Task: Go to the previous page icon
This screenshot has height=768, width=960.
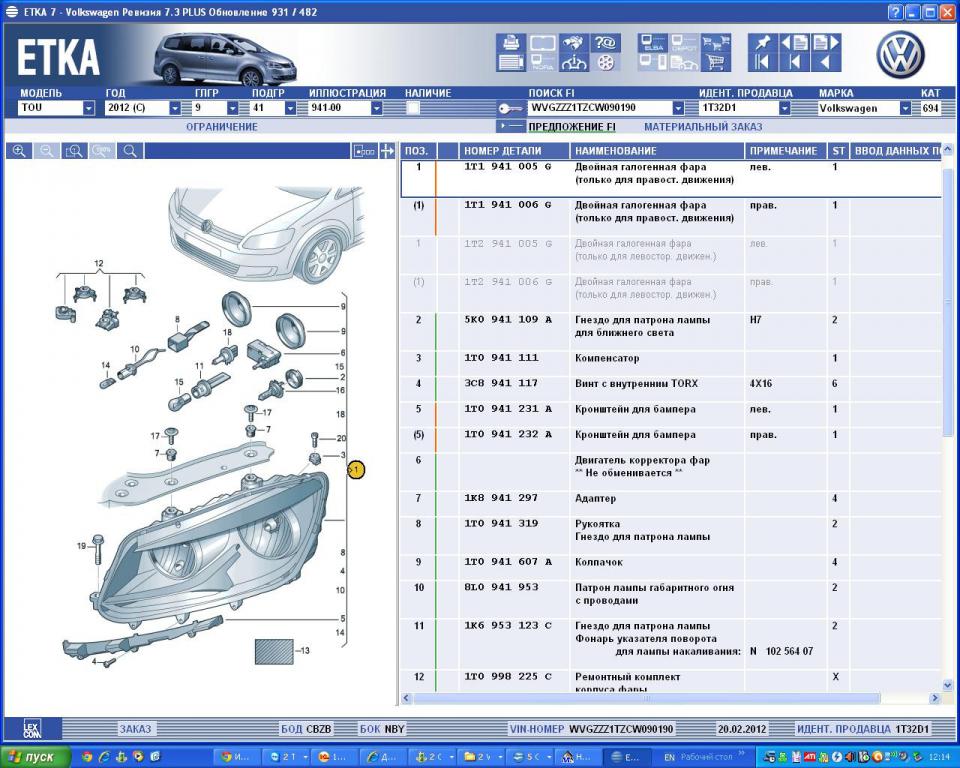Action: tap(794, 42)
